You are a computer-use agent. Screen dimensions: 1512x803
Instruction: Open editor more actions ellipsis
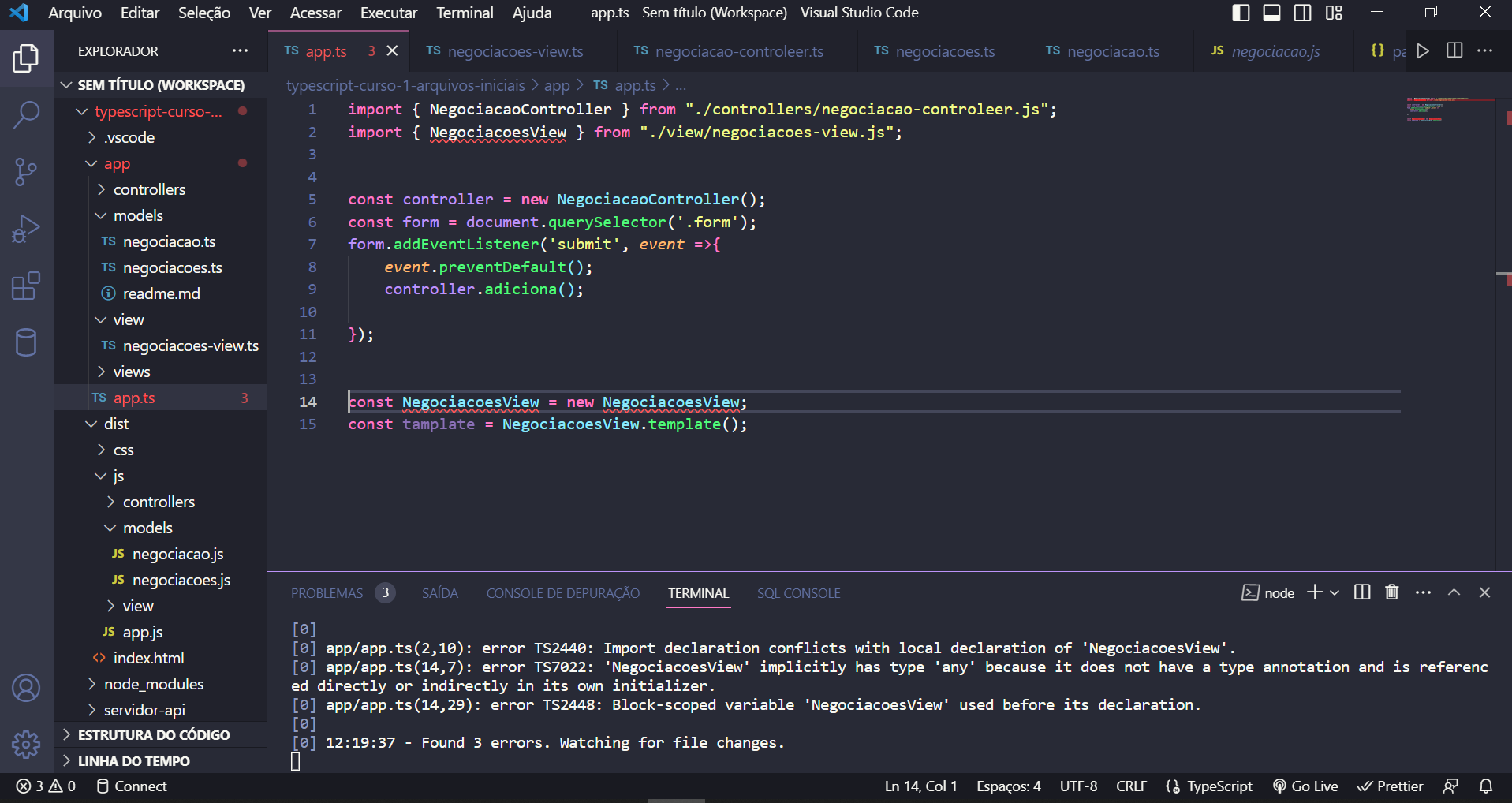coord(1485,51)
